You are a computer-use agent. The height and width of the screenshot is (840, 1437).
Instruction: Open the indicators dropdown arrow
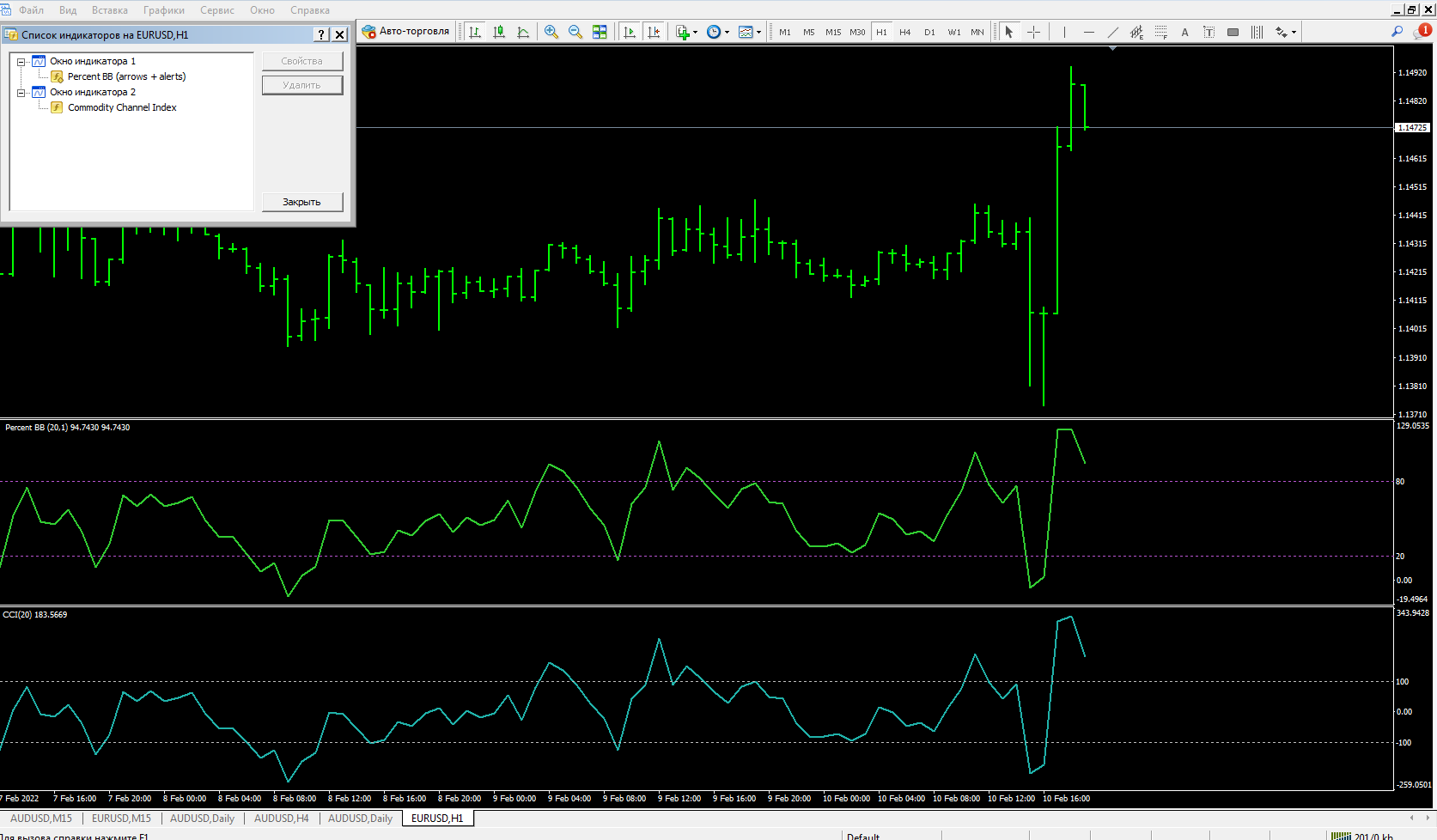695,32
